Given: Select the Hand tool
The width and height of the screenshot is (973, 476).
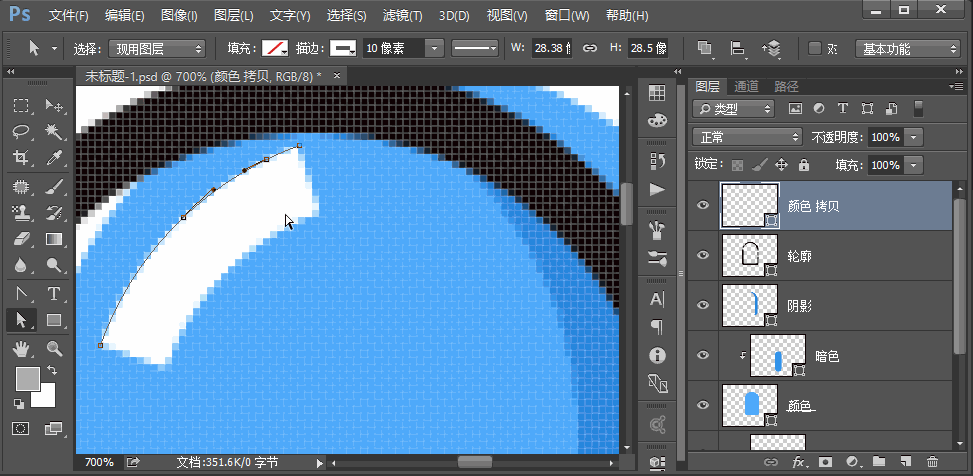Looking at the screenshot, I should (x=21, y=348).
